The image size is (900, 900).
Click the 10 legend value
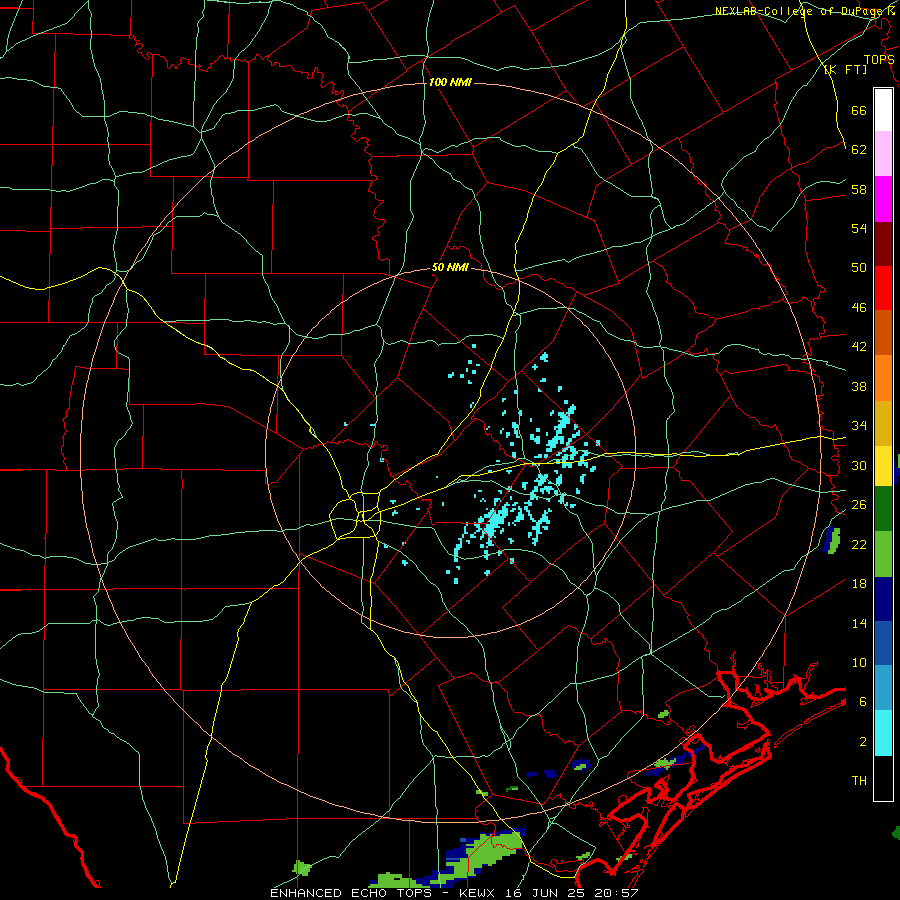859,662
